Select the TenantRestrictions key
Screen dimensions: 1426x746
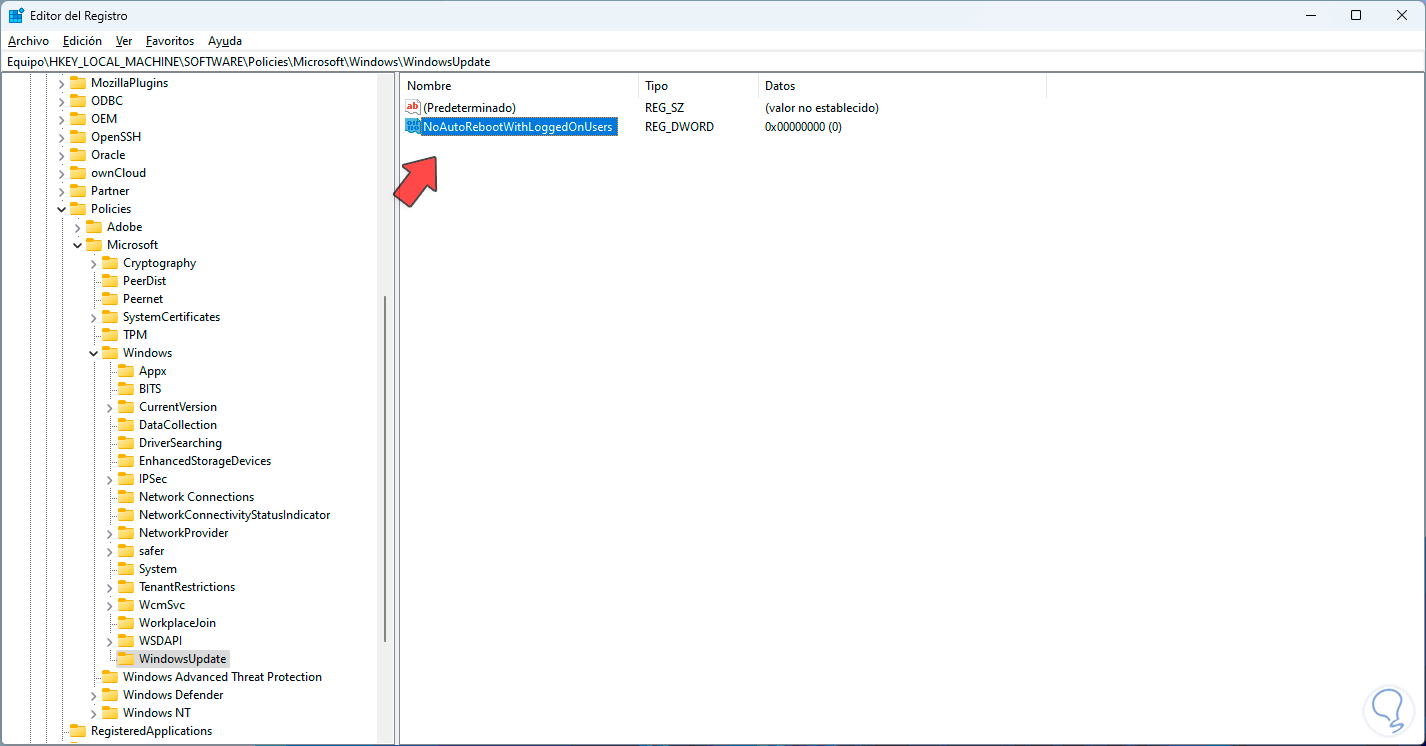click(x=187, y=587)
